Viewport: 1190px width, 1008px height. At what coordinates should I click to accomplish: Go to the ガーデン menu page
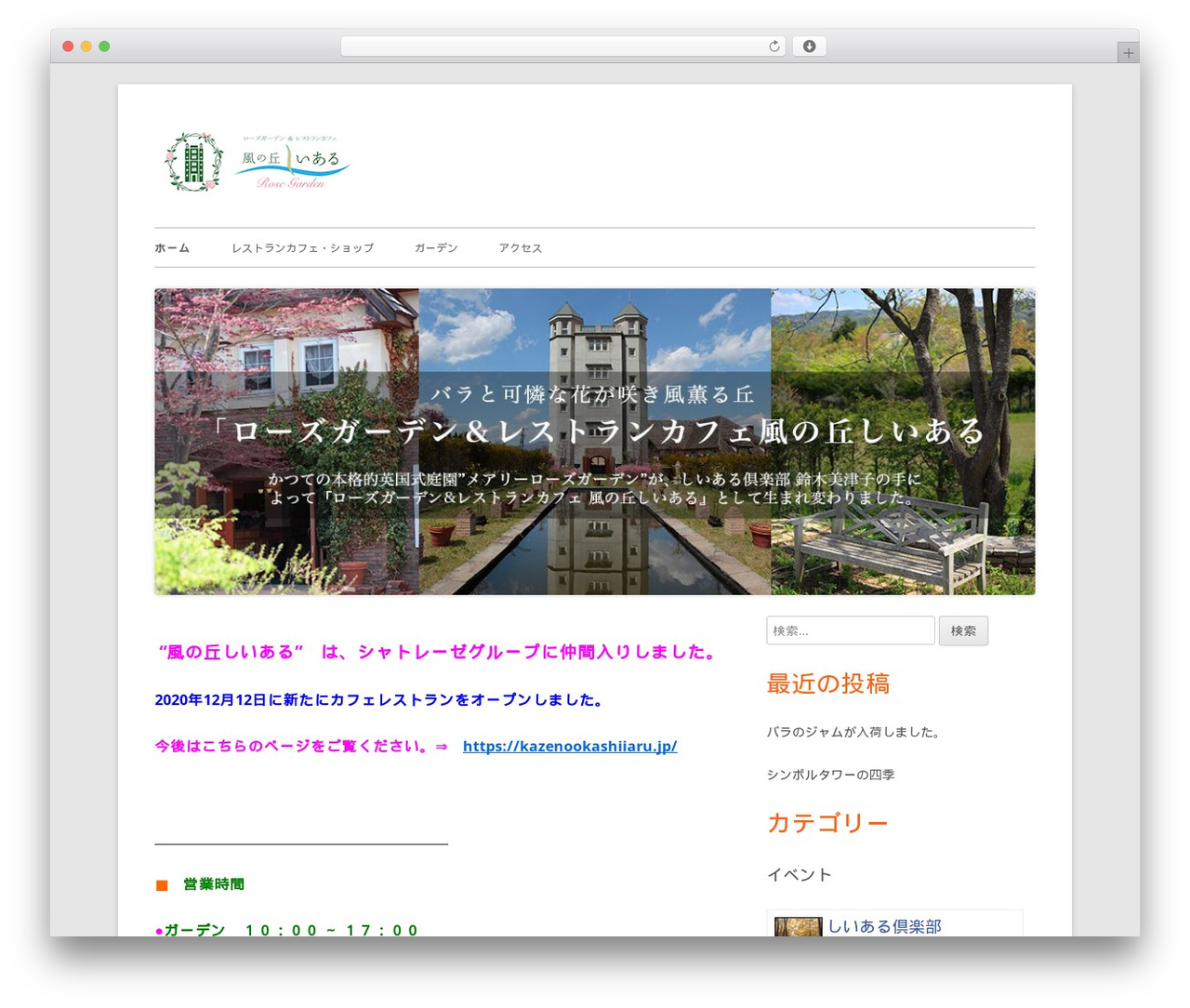point(436,248)
